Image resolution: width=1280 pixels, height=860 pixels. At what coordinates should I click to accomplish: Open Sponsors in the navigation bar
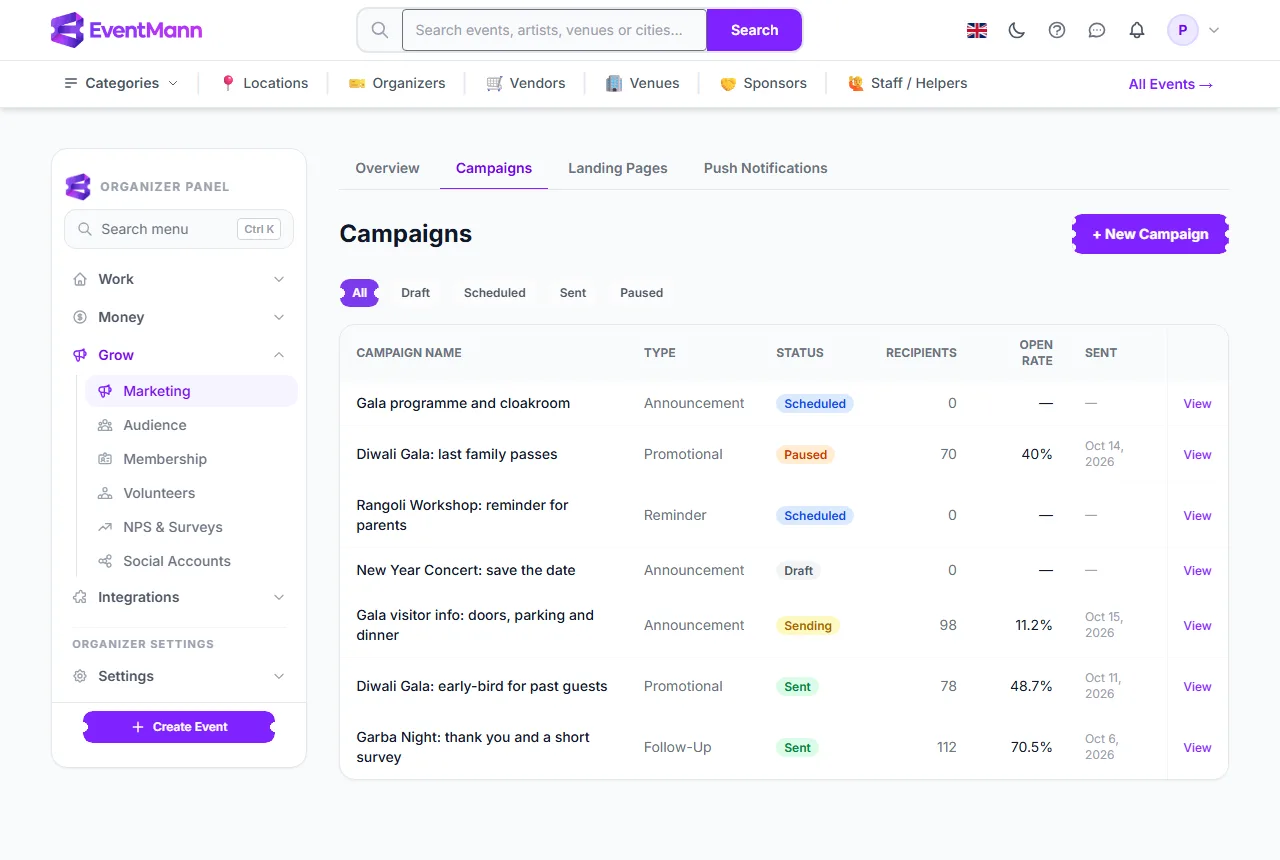click(x=763, y=83)
